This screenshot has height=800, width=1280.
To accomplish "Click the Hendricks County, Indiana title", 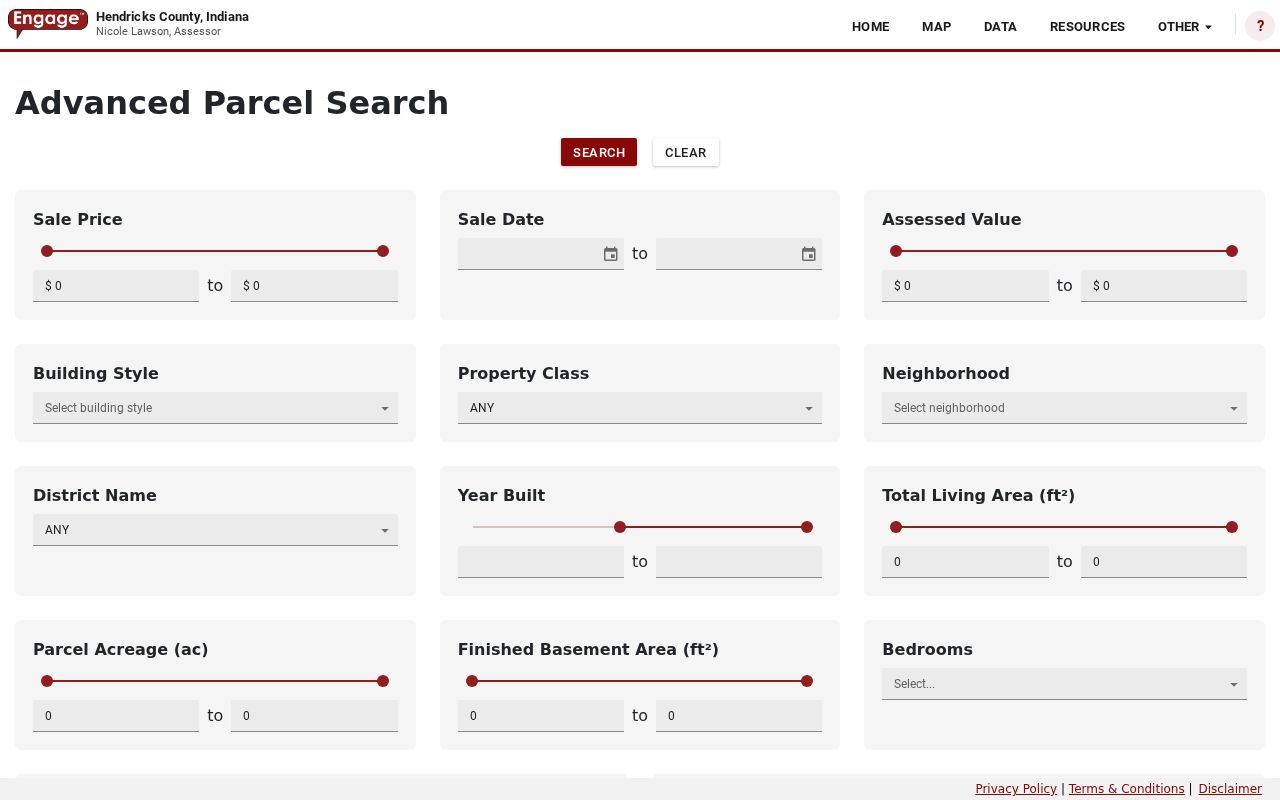I will 172,17.
